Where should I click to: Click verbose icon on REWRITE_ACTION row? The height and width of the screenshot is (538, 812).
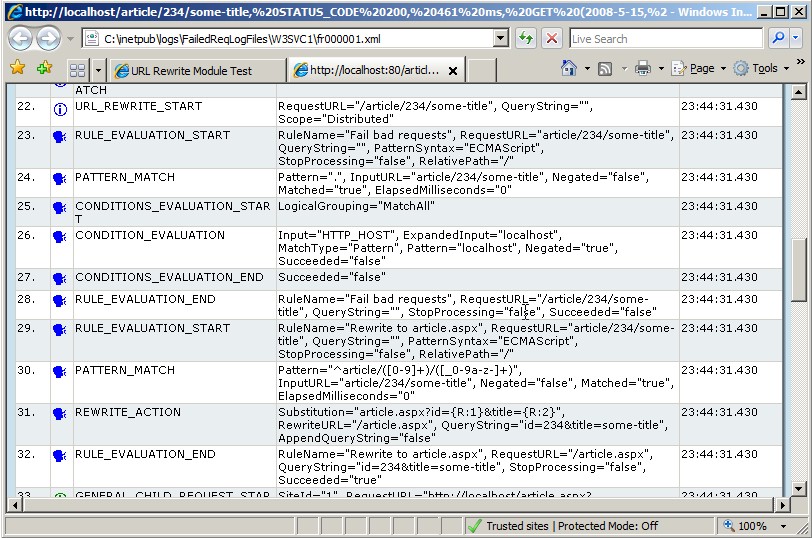[60, 413]
